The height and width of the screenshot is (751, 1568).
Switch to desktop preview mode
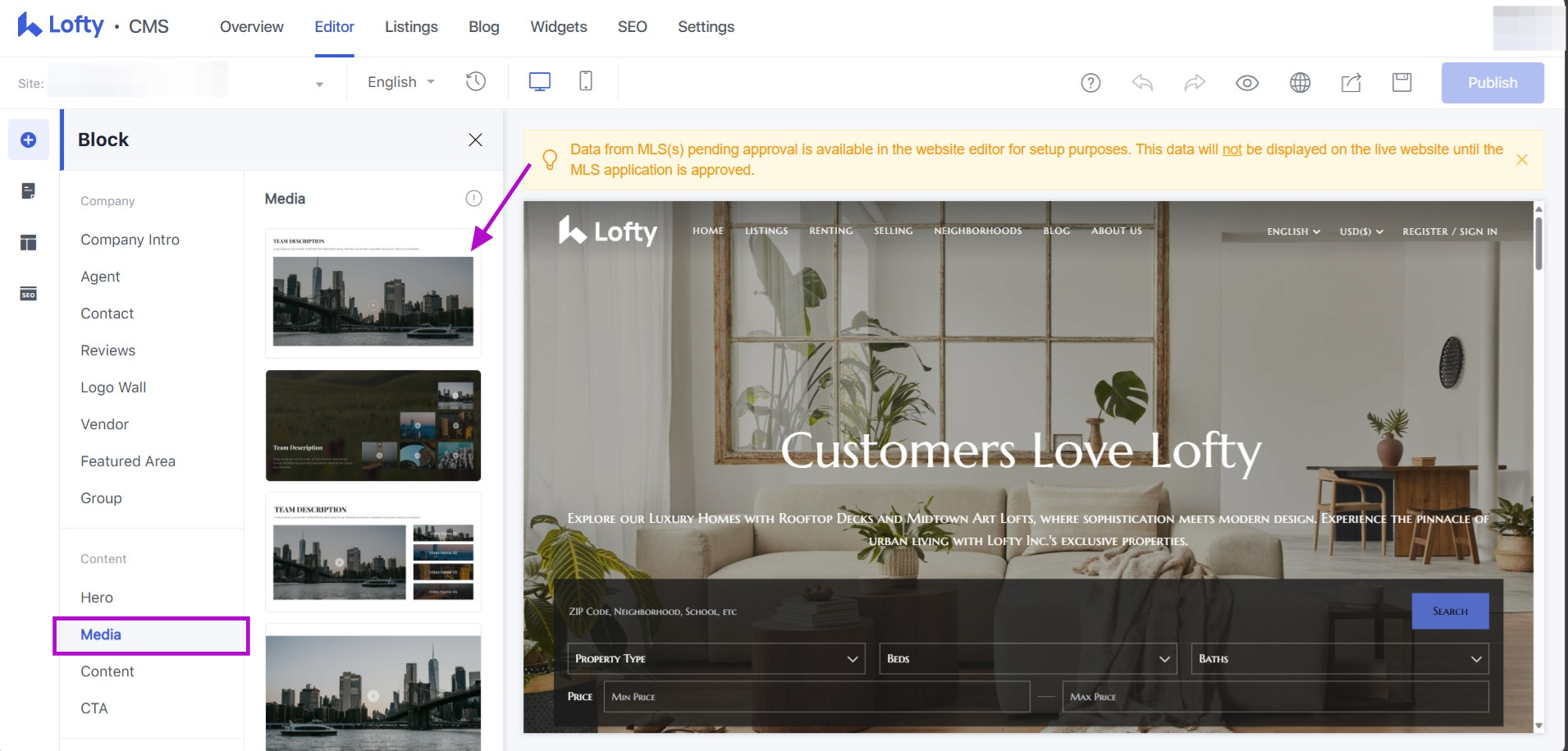click(x=539, y=81)
